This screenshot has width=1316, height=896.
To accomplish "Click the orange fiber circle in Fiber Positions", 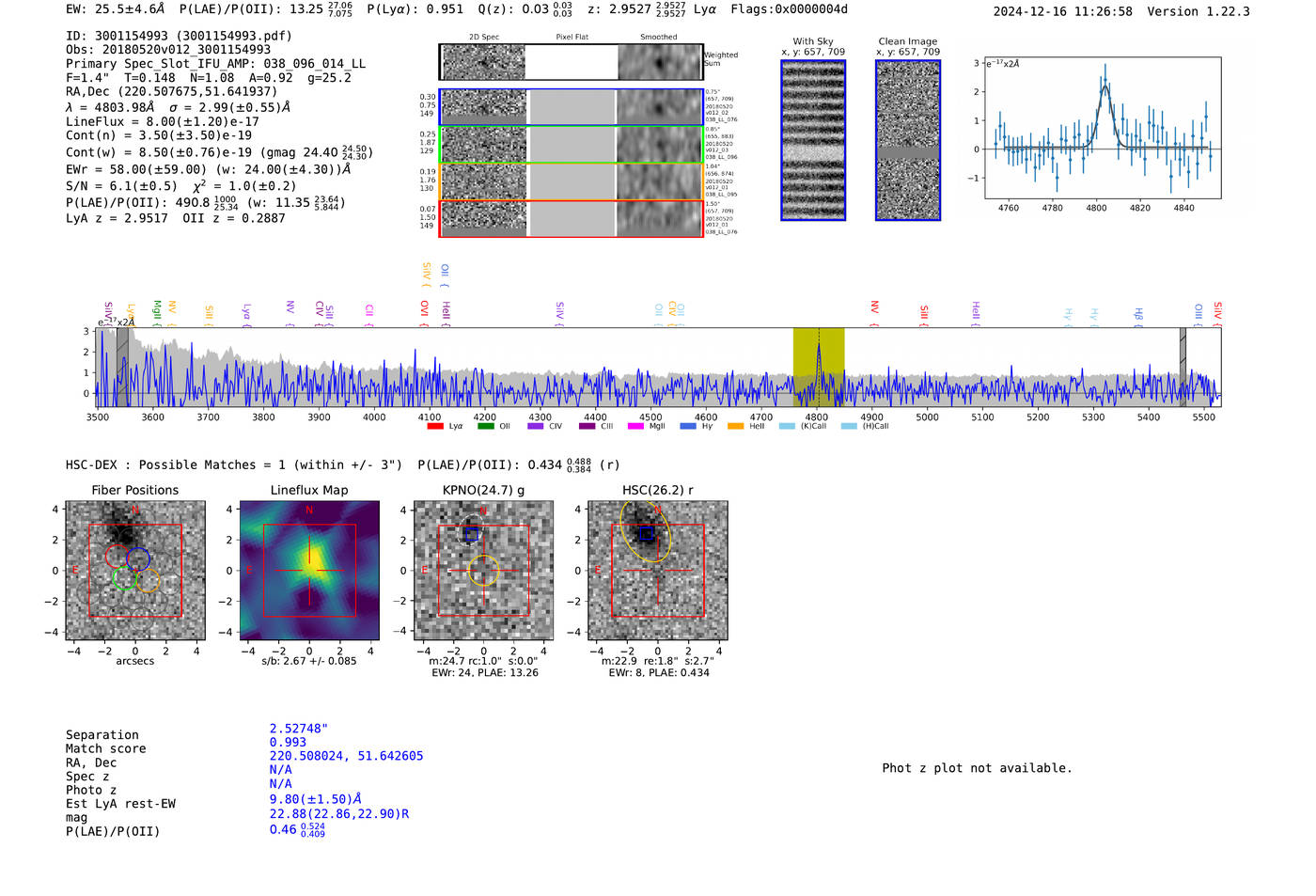I will coord(148,580).
